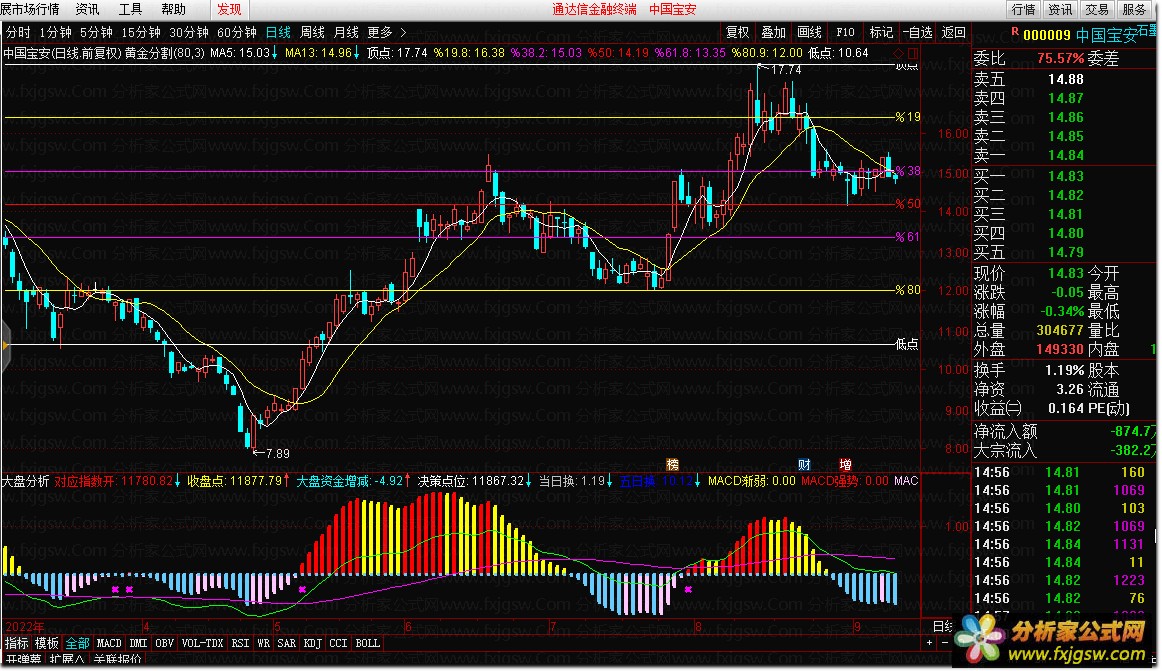
Task: Click the diamond icon beside 低点:10.64
Action: coord(899,53)
